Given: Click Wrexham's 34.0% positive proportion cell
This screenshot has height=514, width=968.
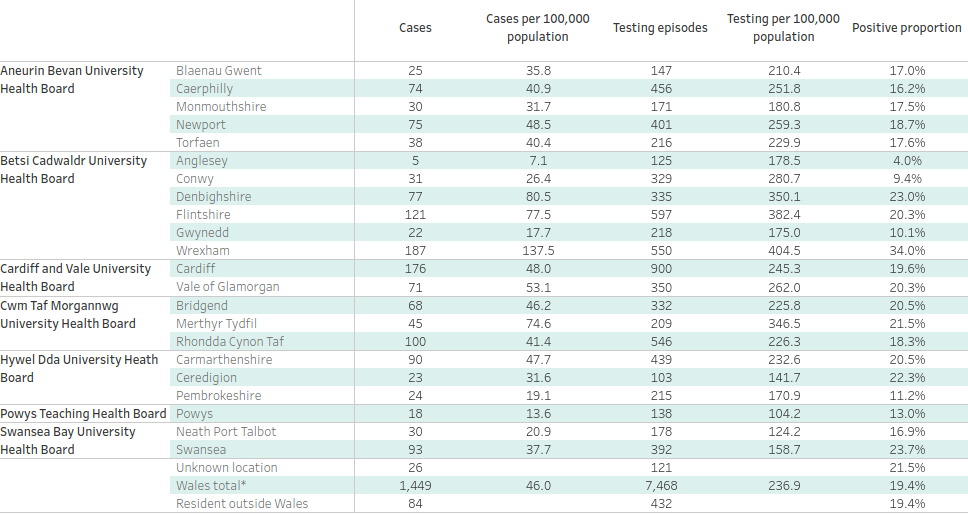Looking at the screenshot, I should [907, 251].
